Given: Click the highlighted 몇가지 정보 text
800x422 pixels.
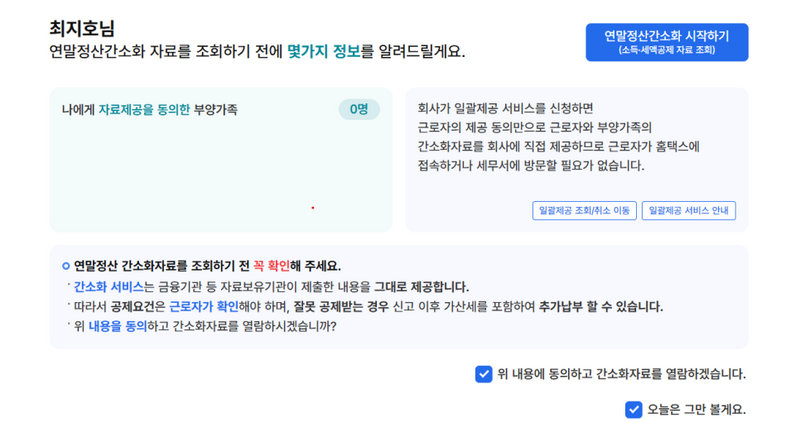Looking at the screenshot, I should (x=324, y=50).
